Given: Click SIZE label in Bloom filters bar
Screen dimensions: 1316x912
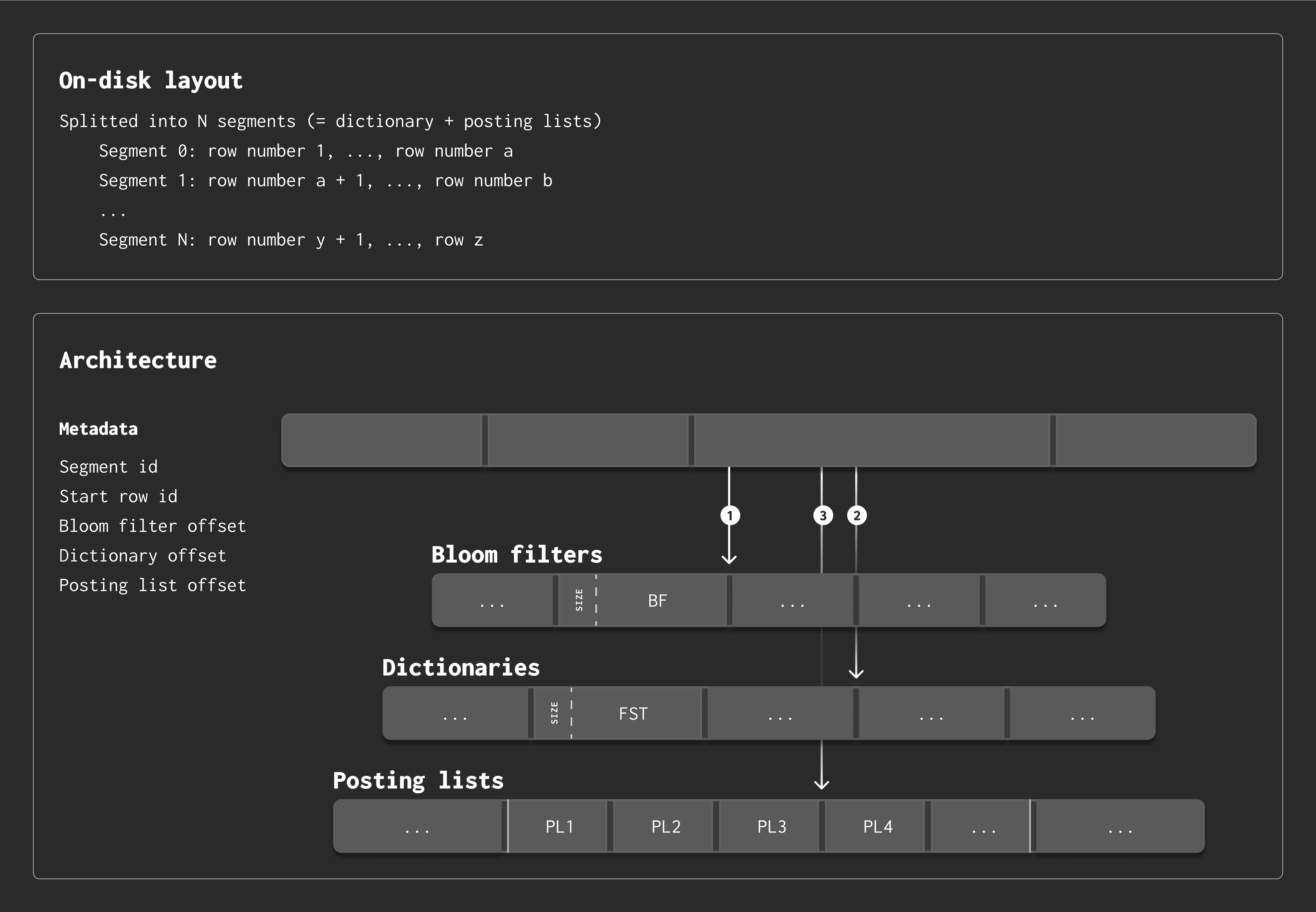Looking at the screenshot, I should tap(578, 600).
